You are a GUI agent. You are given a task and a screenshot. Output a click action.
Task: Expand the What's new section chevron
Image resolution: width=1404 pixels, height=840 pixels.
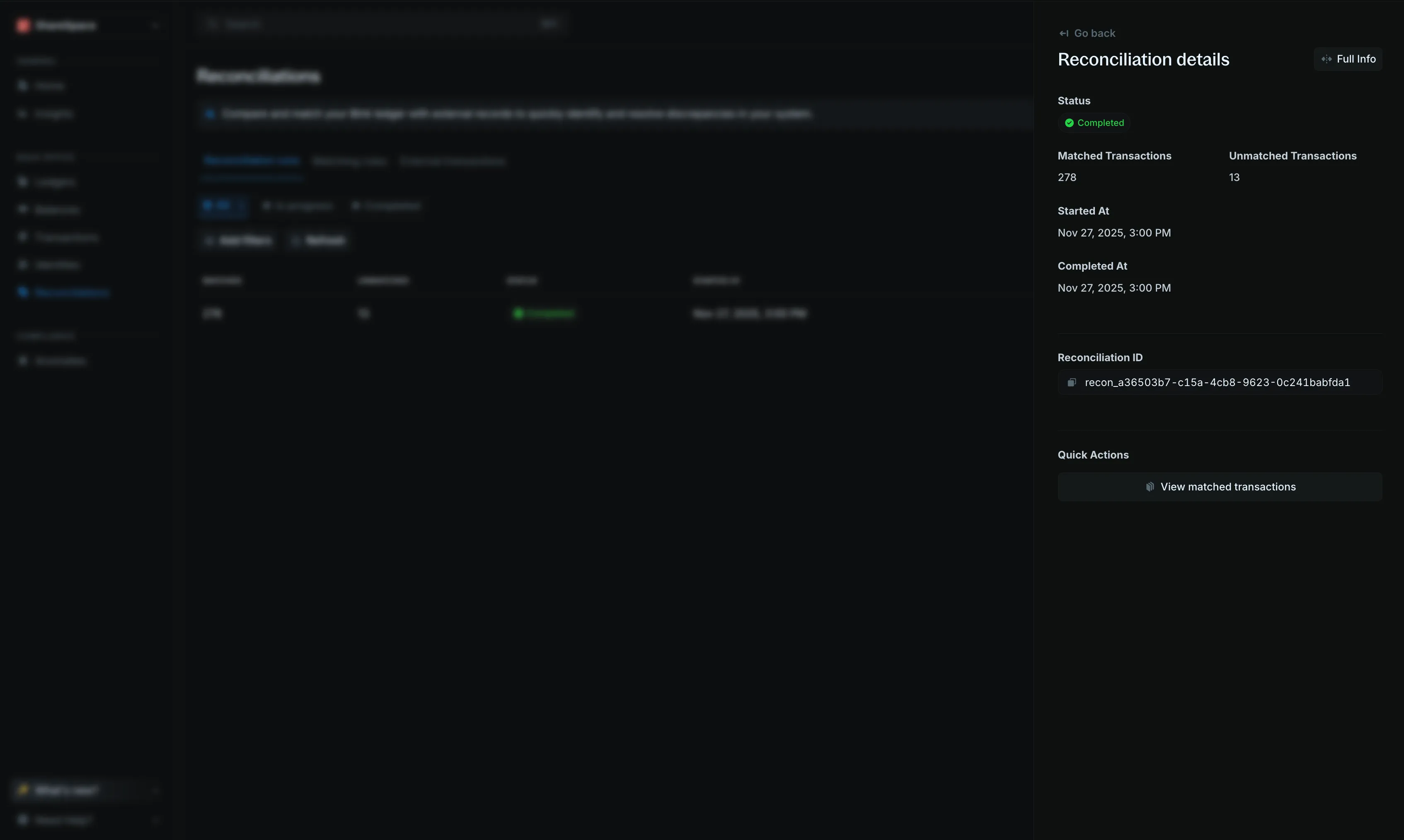pyautogui.click(x=155, y=790)
